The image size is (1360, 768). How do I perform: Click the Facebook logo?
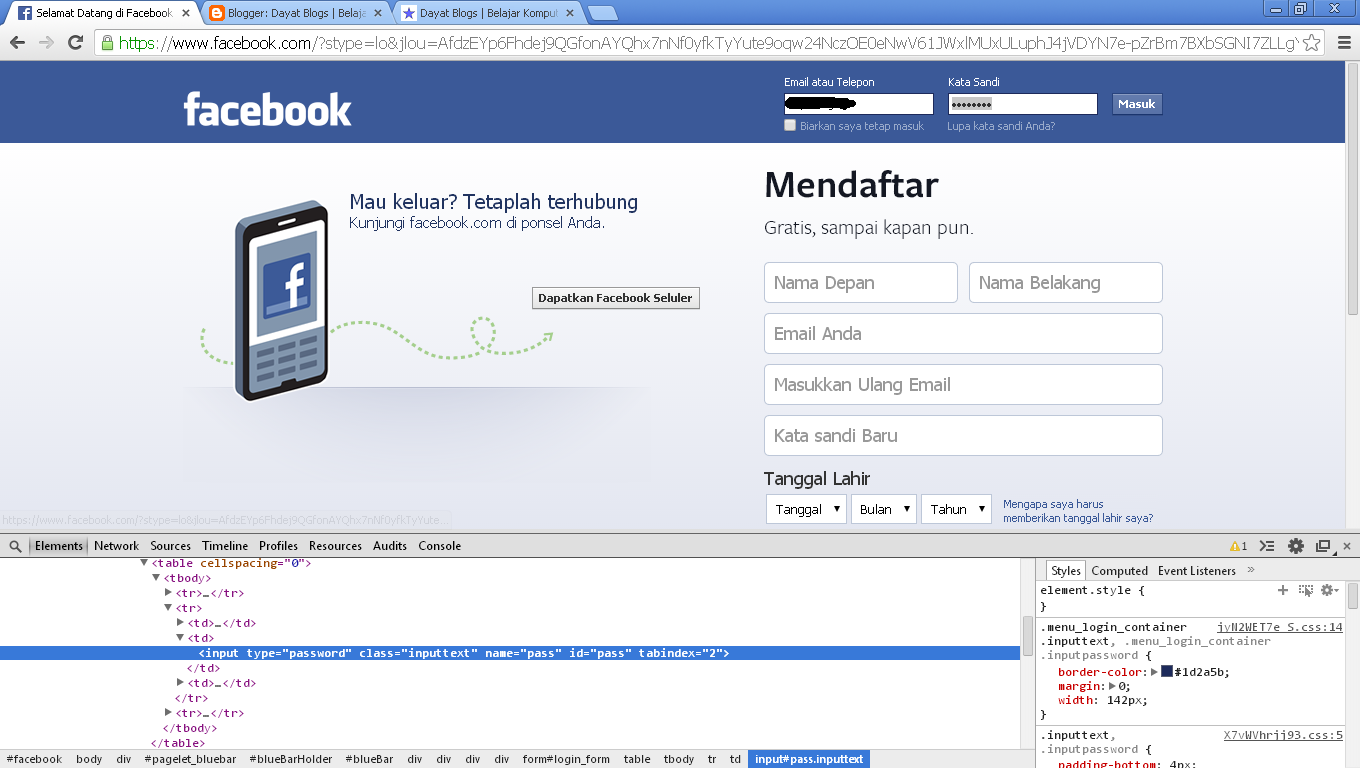[267, 109]
